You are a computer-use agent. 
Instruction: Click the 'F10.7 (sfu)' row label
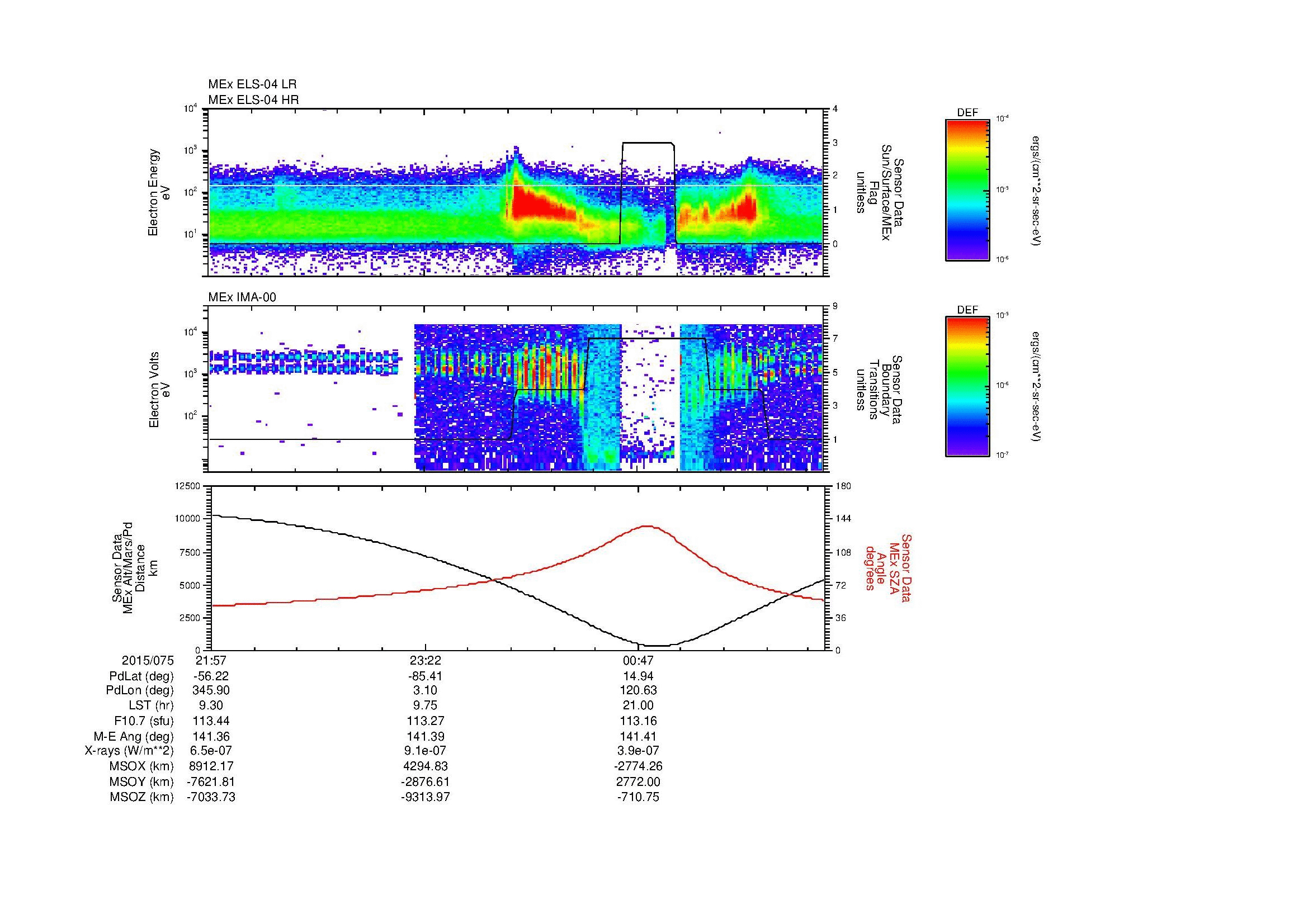point(144,721)
